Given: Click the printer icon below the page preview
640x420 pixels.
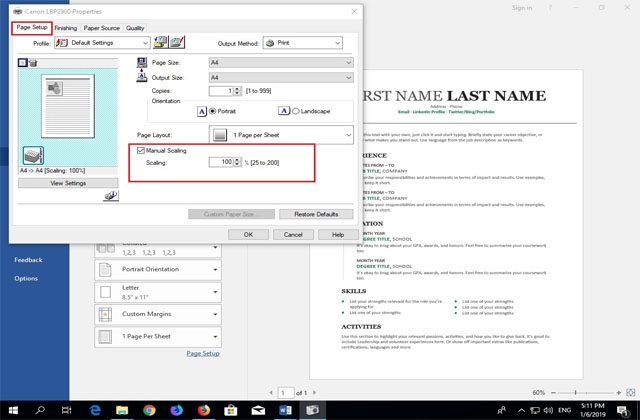Looking at the screenshot, I should point(33,155).
